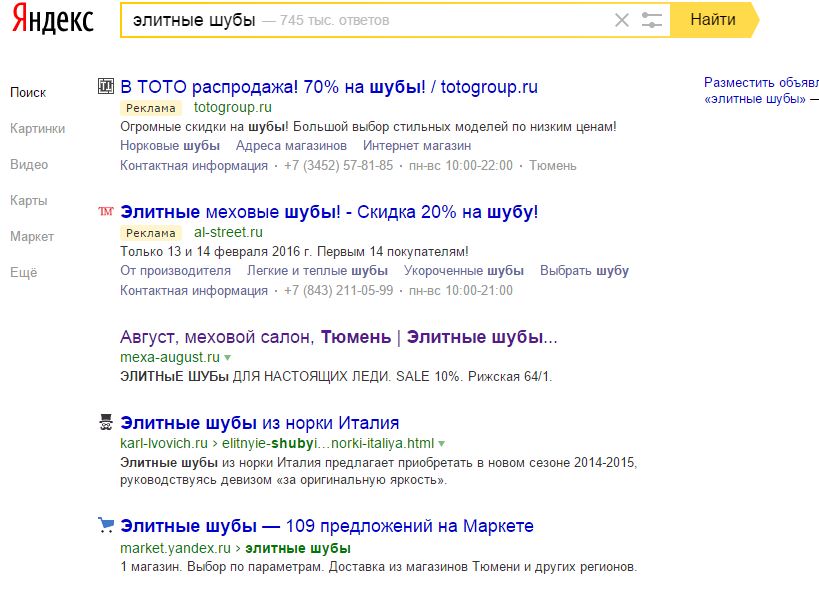Viewport: 819px width, 598px height.
Task: Click phone number +7 (843) 211-05-99
Action: click(338, 290)
